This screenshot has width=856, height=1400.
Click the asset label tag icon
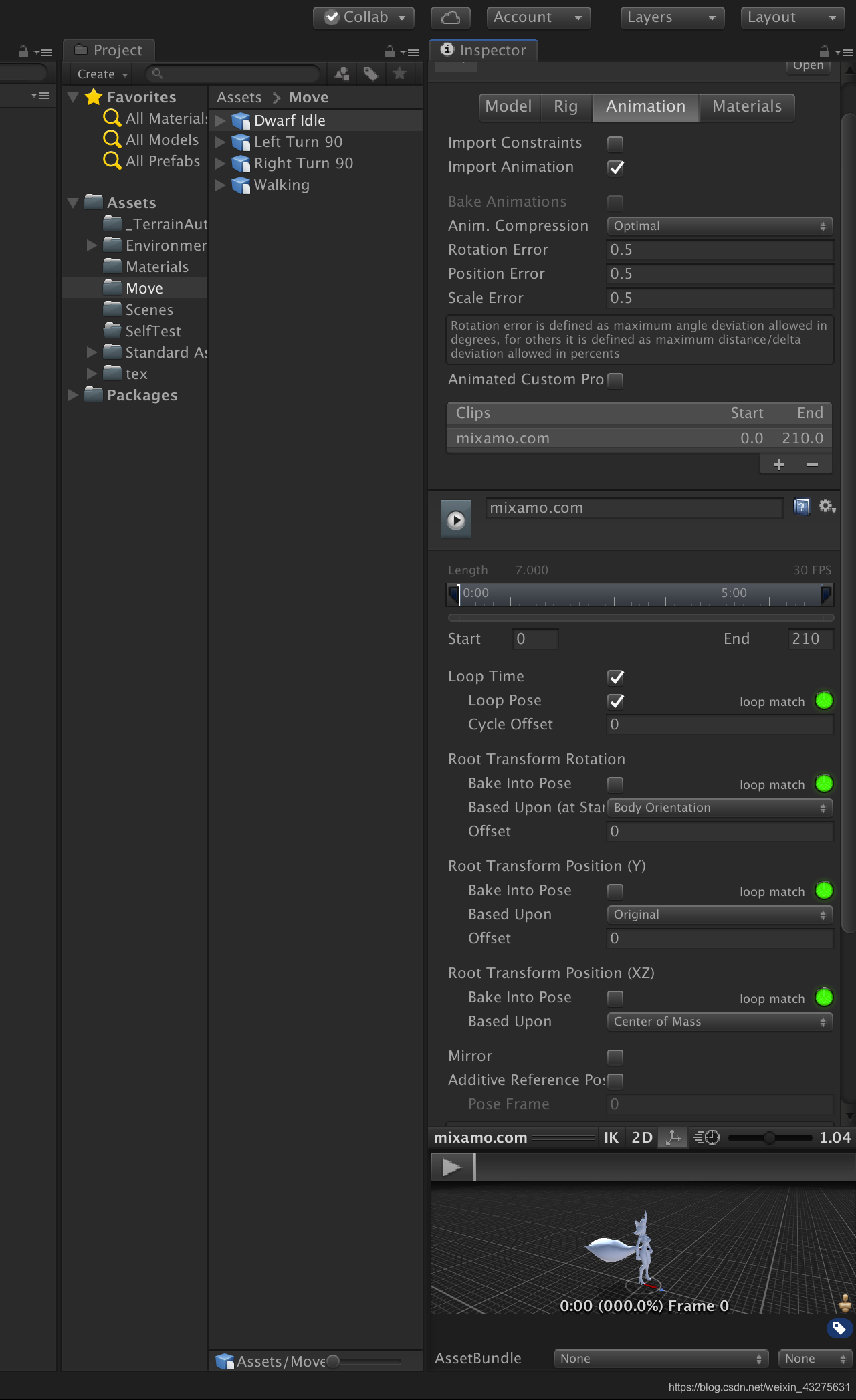click(x=839, y=1328)
